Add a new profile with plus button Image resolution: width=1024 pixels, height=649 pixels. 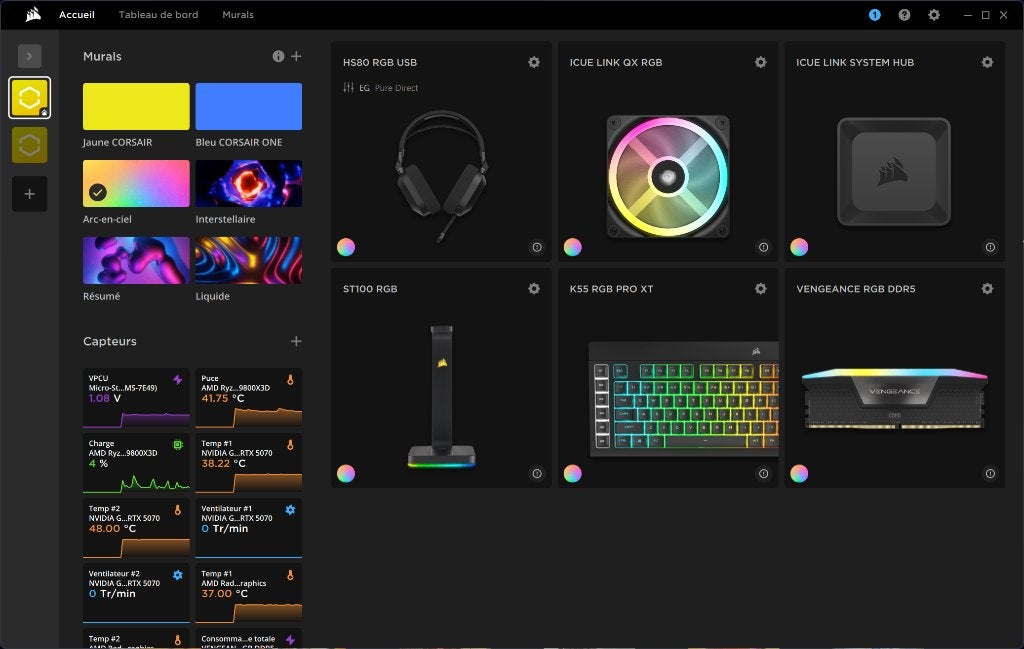pyautogui.click(x=29, y=194)
